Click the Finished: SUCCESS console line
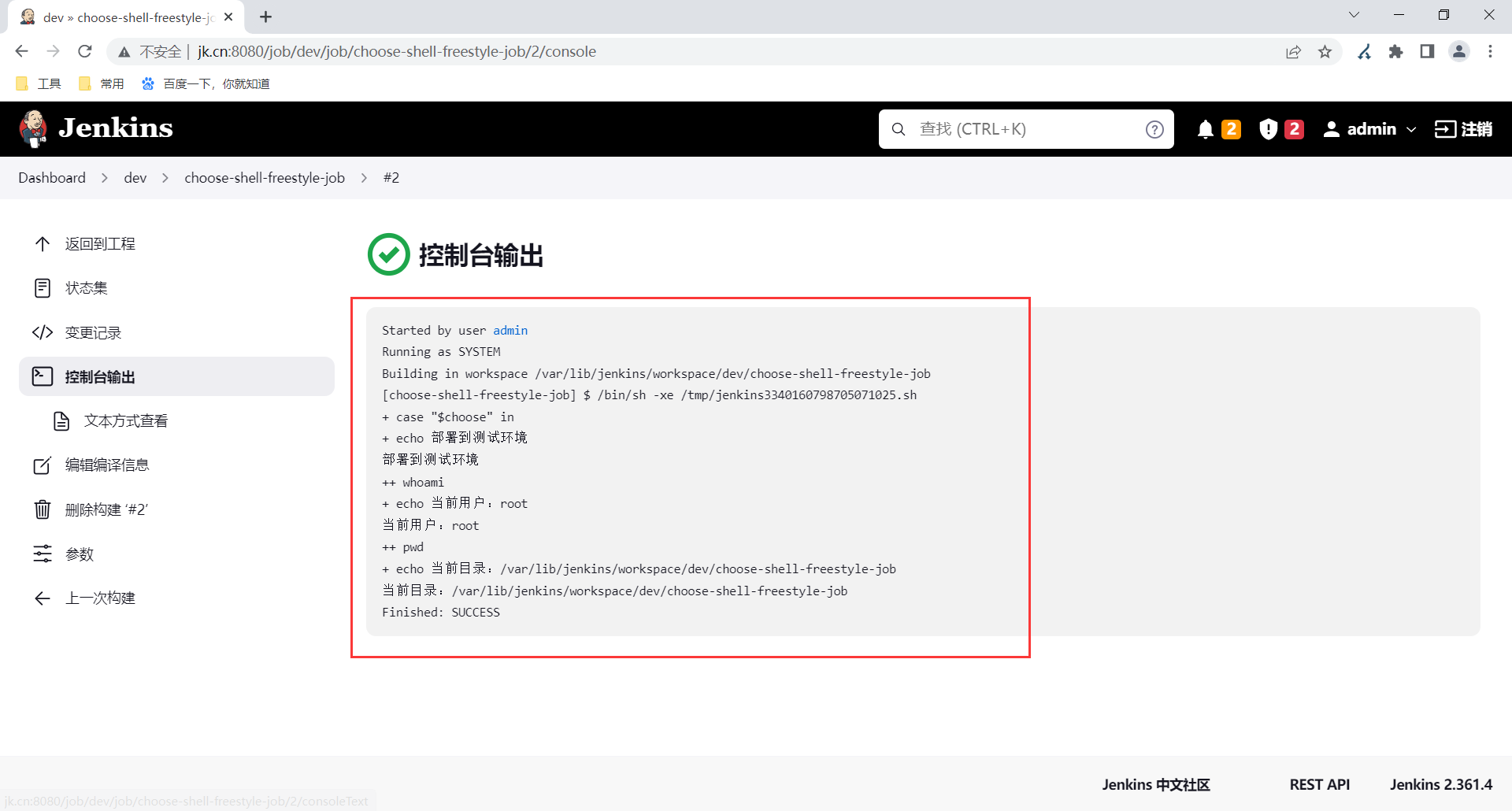 [441, 613]
